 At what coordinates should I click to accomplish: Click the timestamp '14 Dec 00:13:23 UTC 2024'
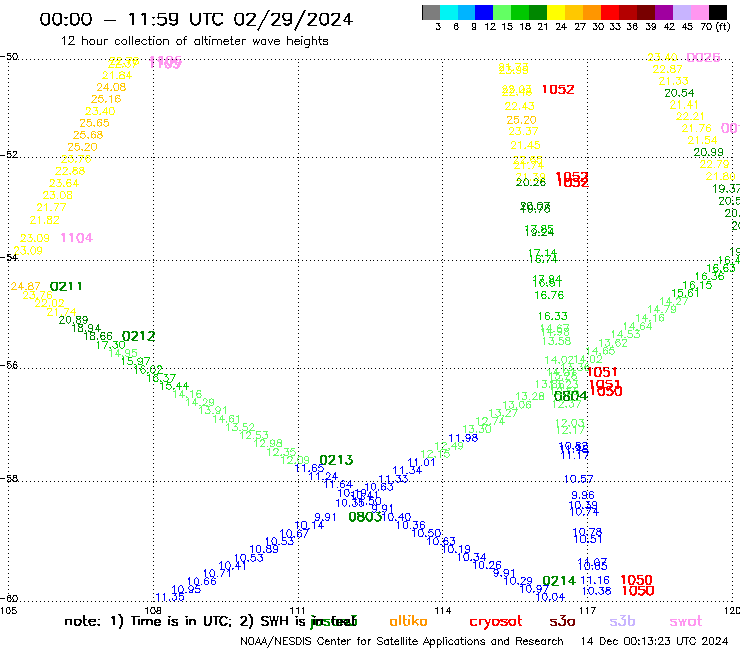click(655, 642)
